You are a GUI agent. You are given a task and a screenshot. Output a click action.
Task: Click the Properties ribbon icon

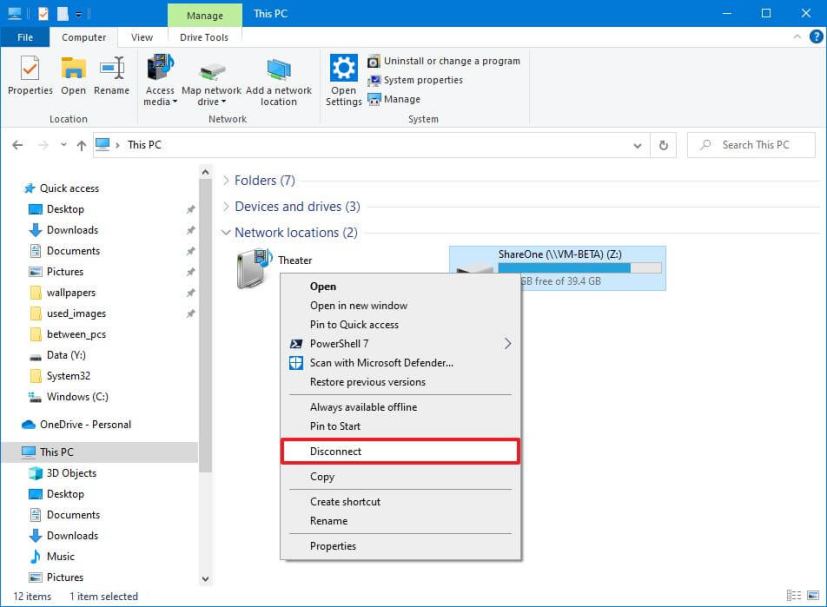pyautogui.click(x=30, y=75)
